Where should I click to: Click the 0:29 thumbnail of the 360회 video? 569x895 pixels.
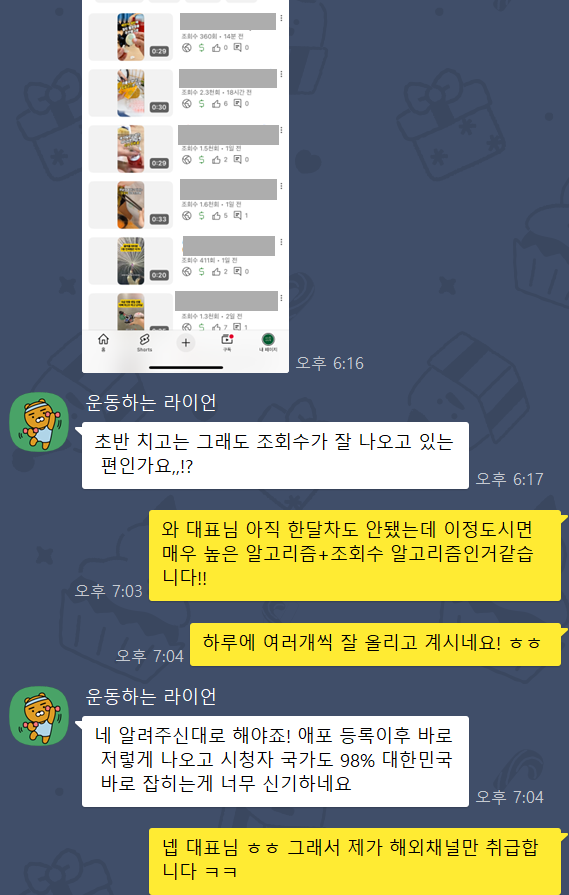pos(131,37)
